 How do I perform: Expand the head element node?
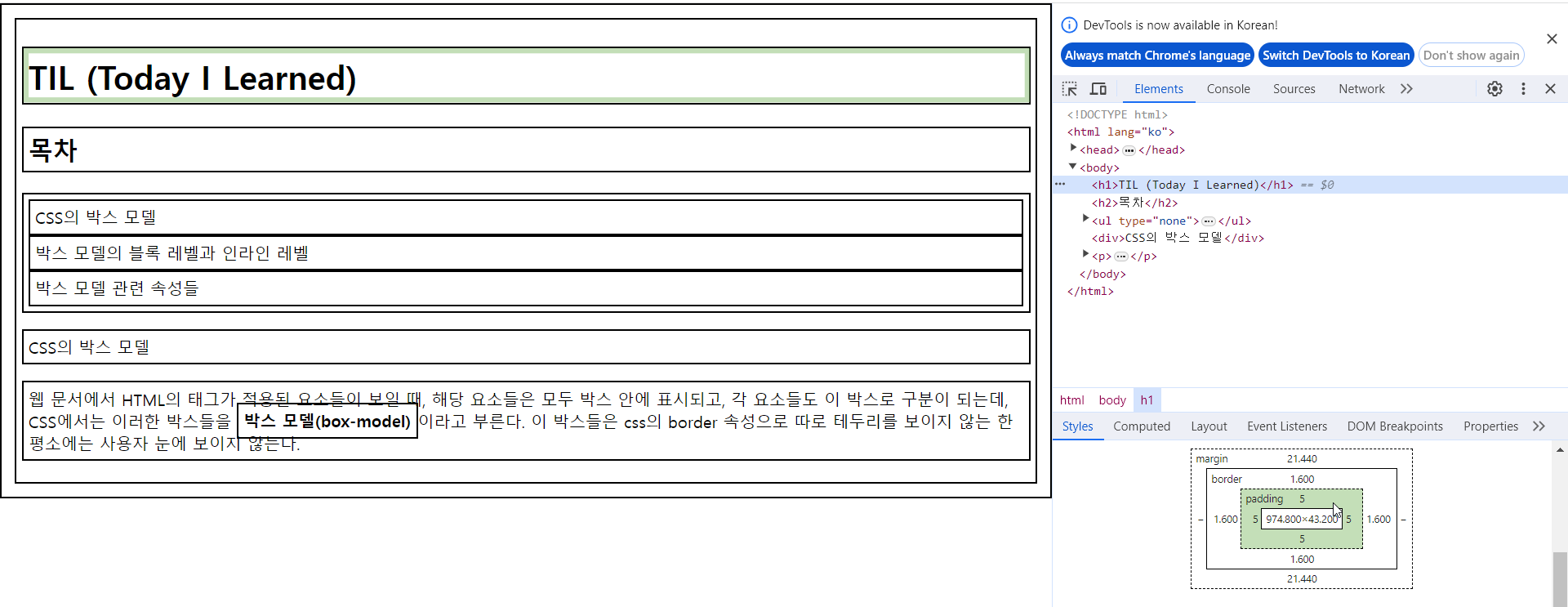click(x=1073, y=148)
